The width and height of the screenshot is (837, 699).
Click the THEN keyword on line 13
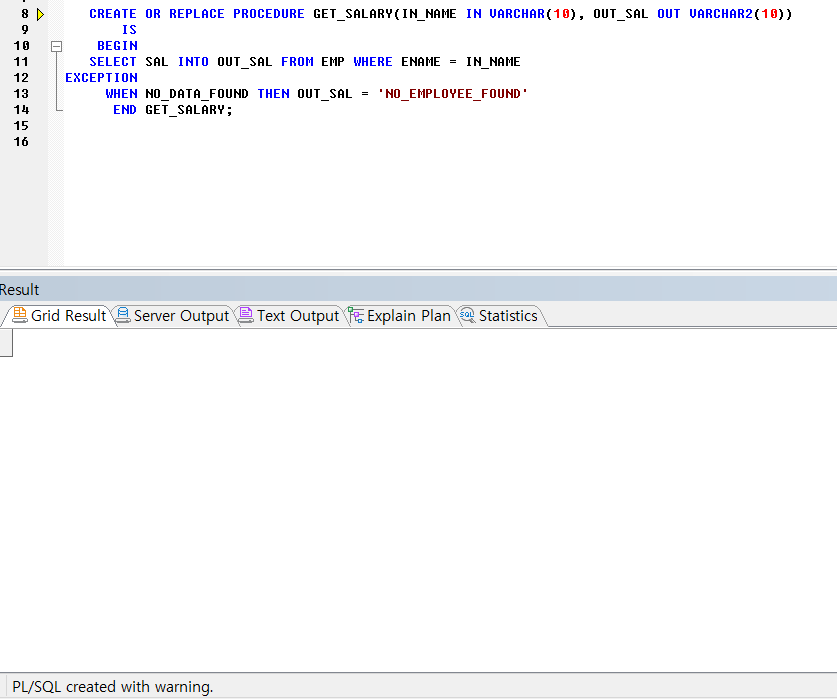273,94
